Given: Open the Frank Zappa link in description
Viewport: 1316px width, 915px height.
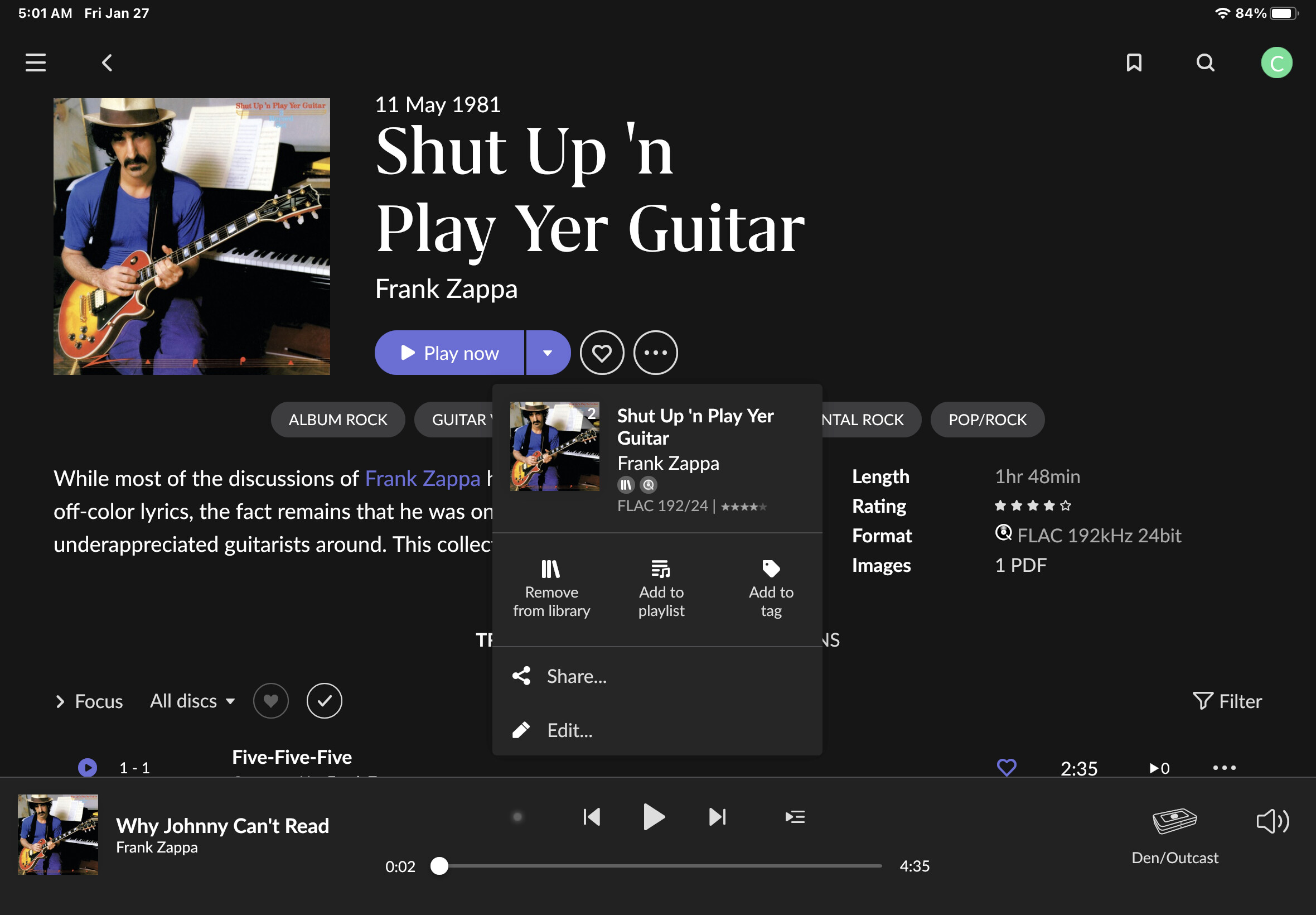Looking at the screenshot, I should tap(423, 478).
